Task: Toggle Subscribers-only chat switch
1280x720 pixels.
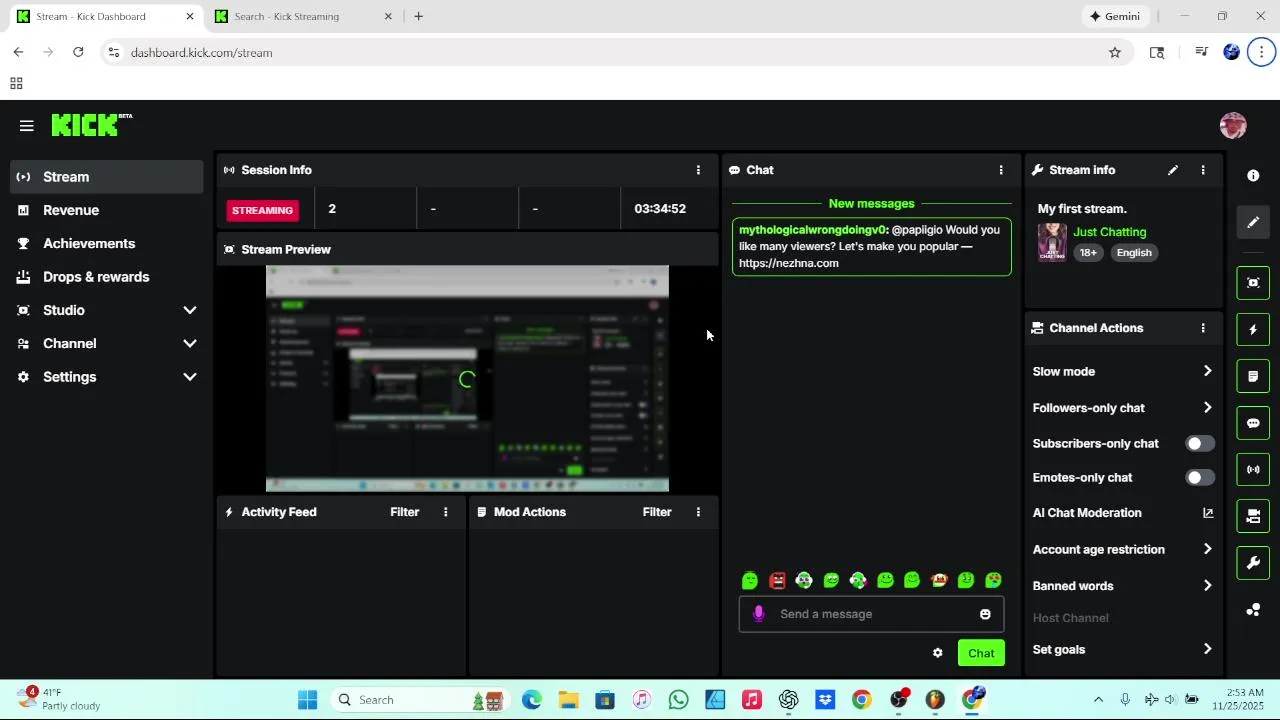Action: click(1200, 443)
